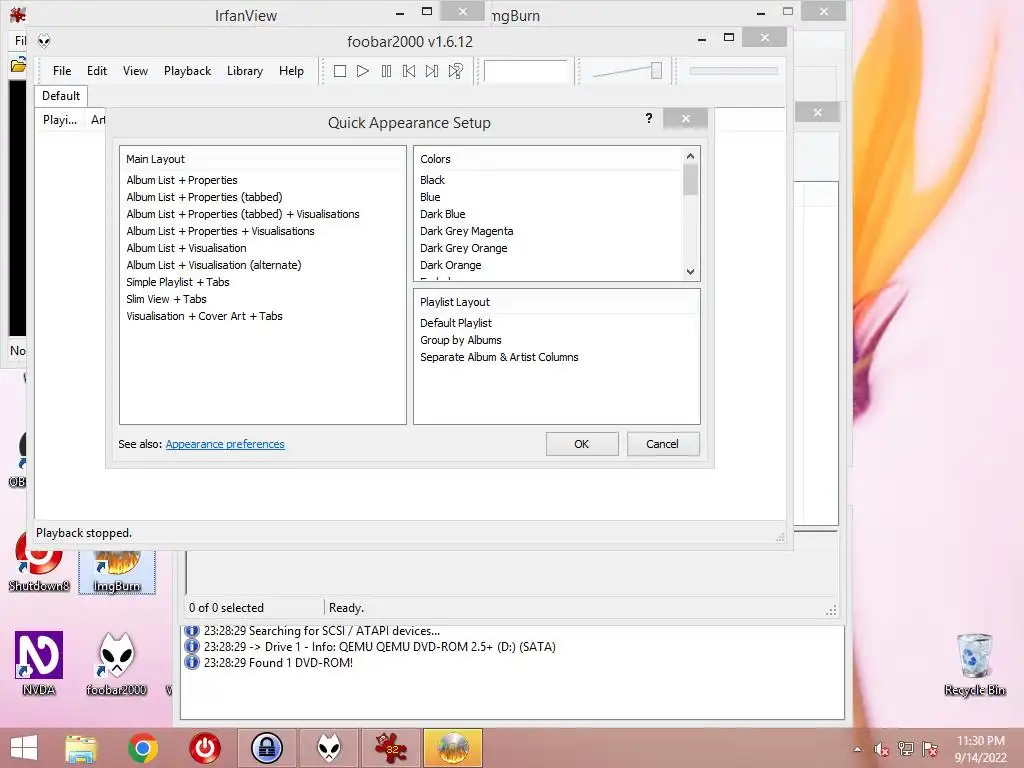Click the Stop playback button in foobar2000
Screen dimensions: 1024x768
point(340,71)
